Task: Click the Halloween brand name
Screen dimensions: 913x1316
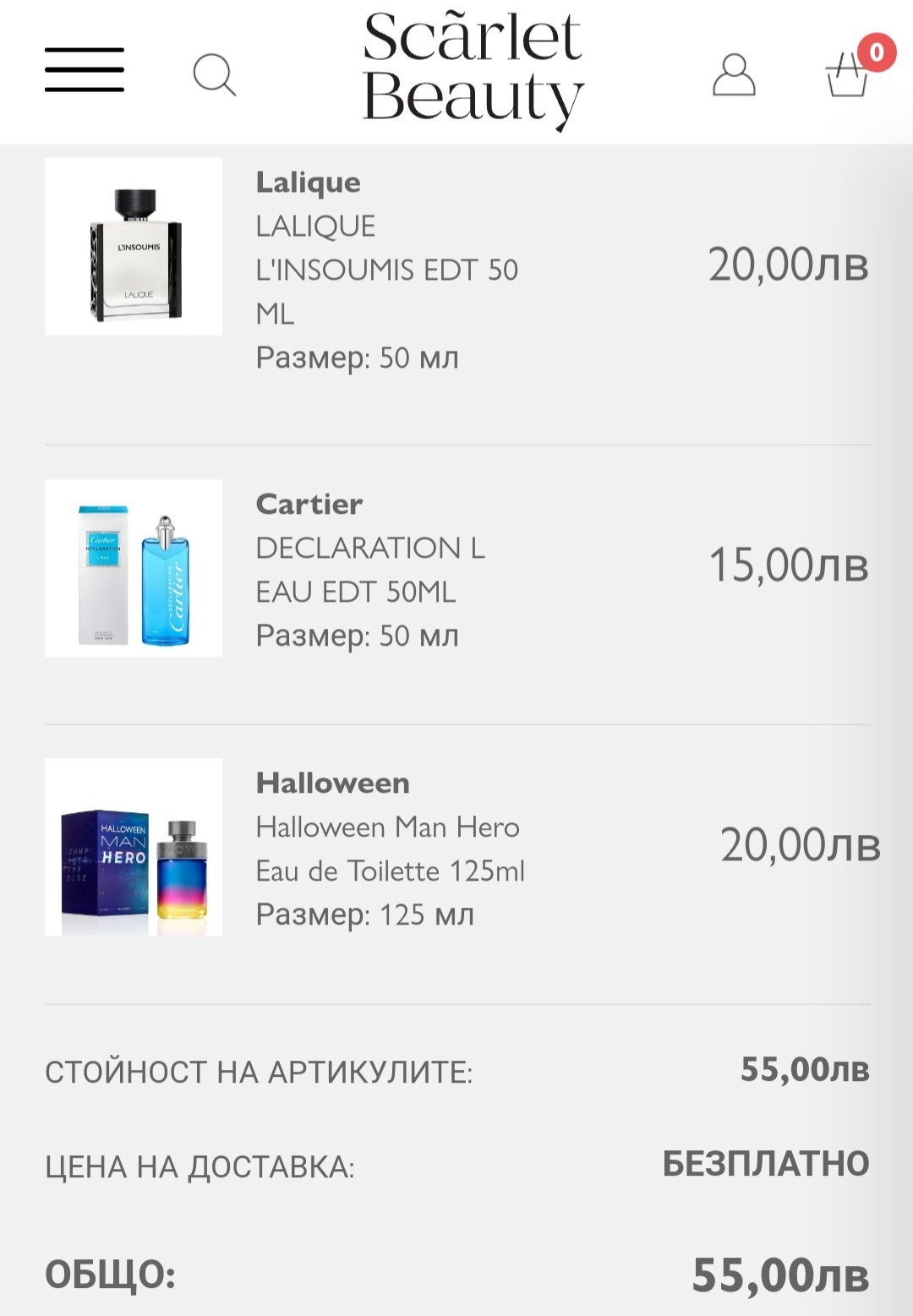Action: coord(333,784)
